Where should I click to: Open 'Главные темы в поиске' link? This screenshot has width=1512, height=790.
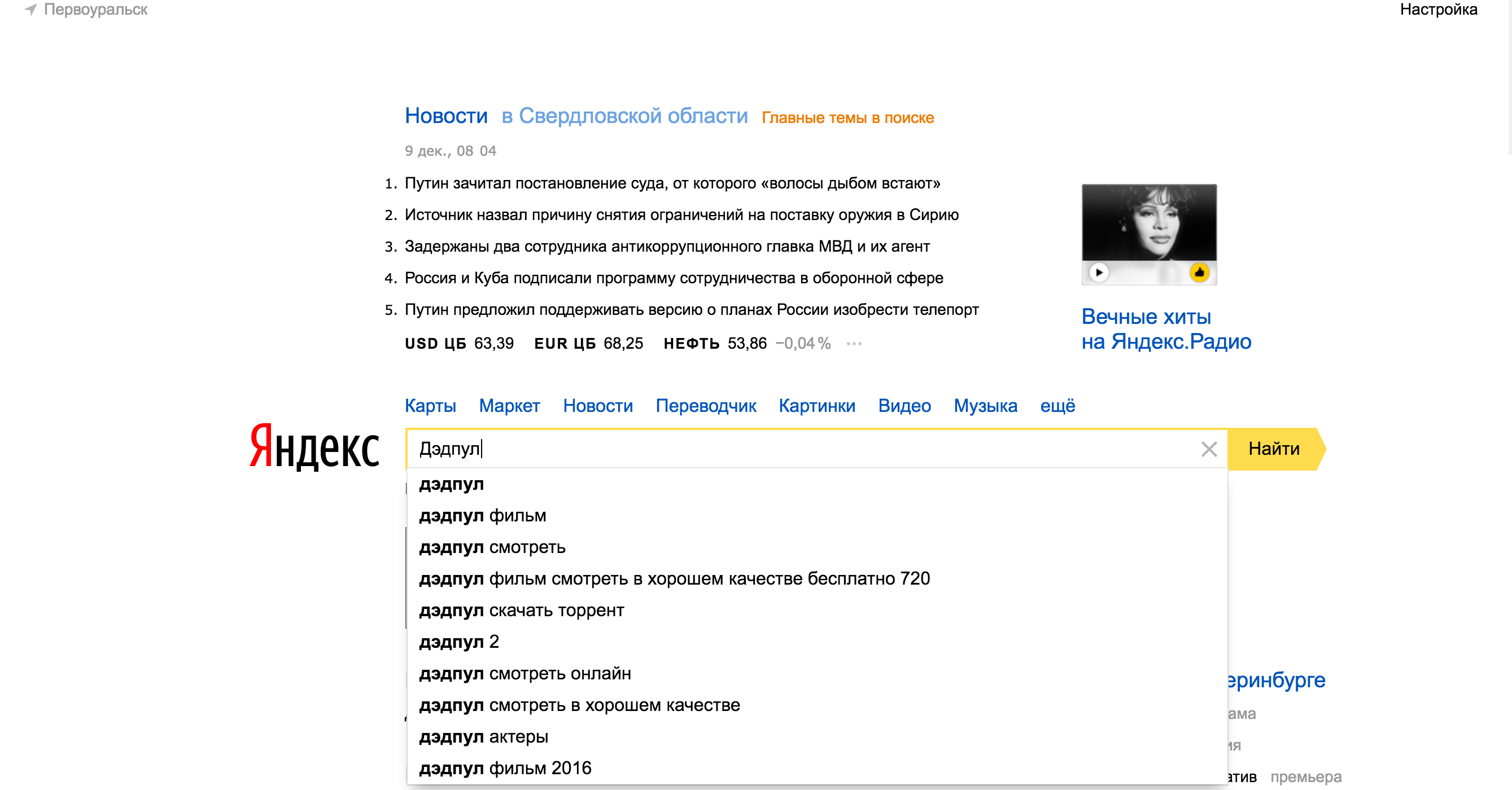point(847,118)
